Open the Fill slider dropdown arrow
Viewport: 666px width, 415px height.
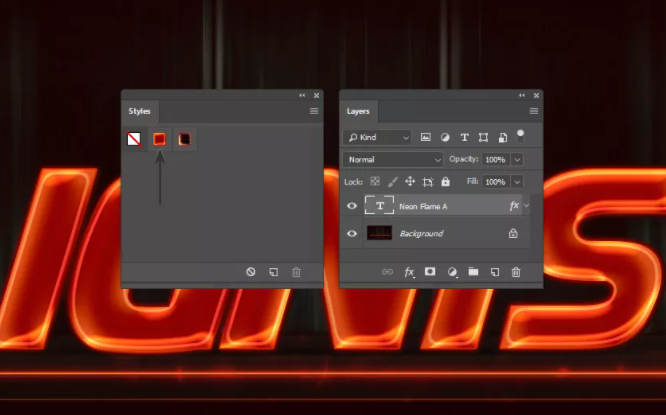click(x=517, y=182)
